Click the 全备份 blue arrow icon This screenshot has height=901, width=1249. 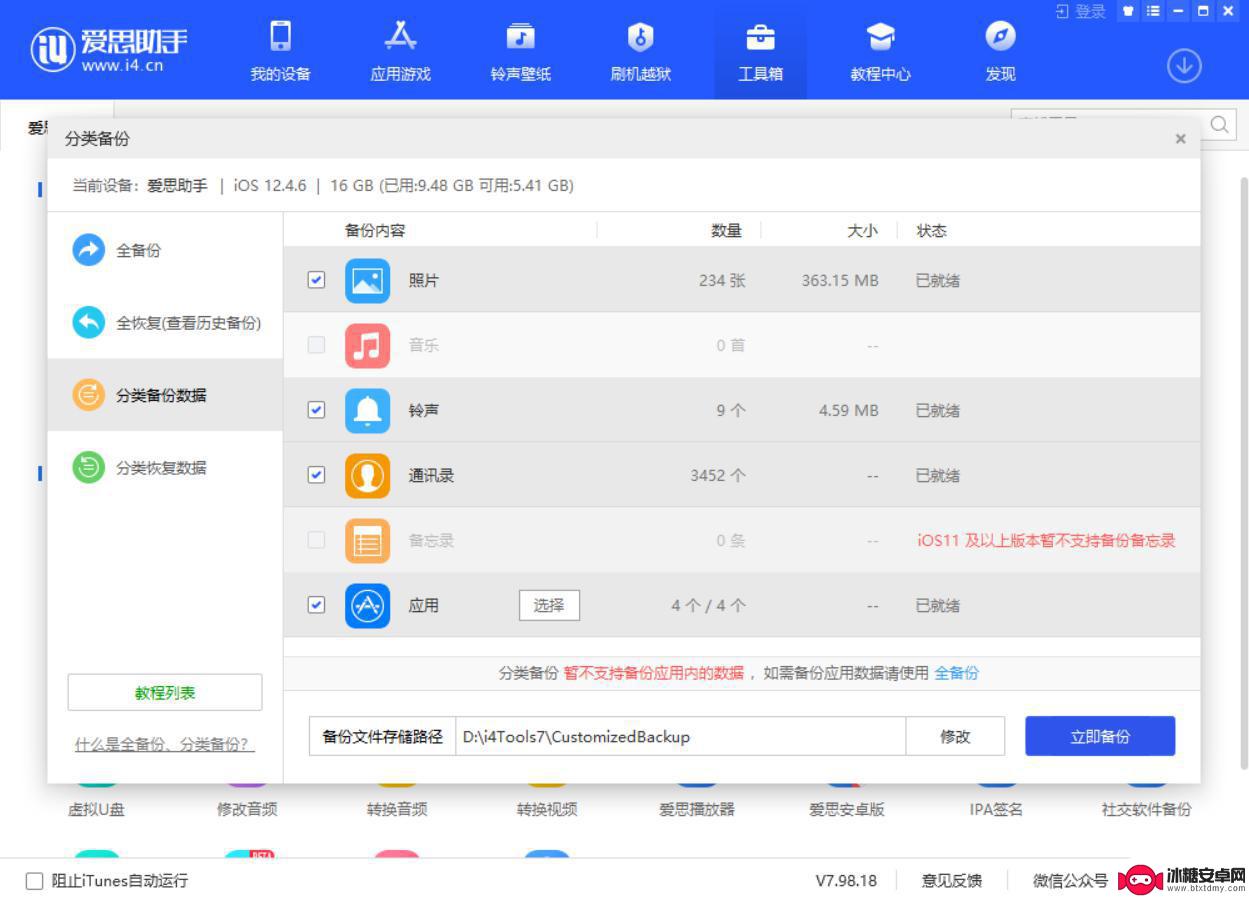click(x=88, y=250)
